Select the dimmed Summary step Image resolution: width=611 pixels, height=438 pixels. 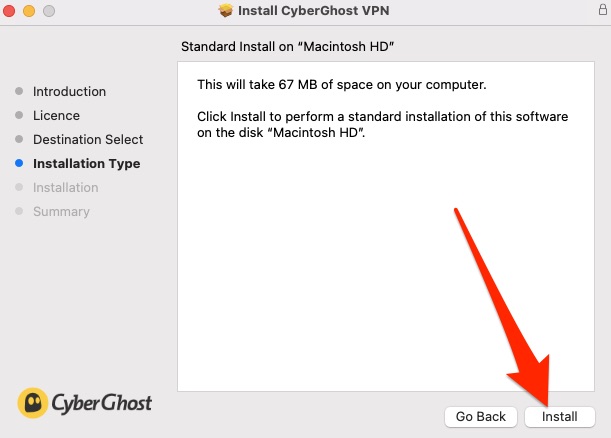pyautogui.click(x=61, y=212)
